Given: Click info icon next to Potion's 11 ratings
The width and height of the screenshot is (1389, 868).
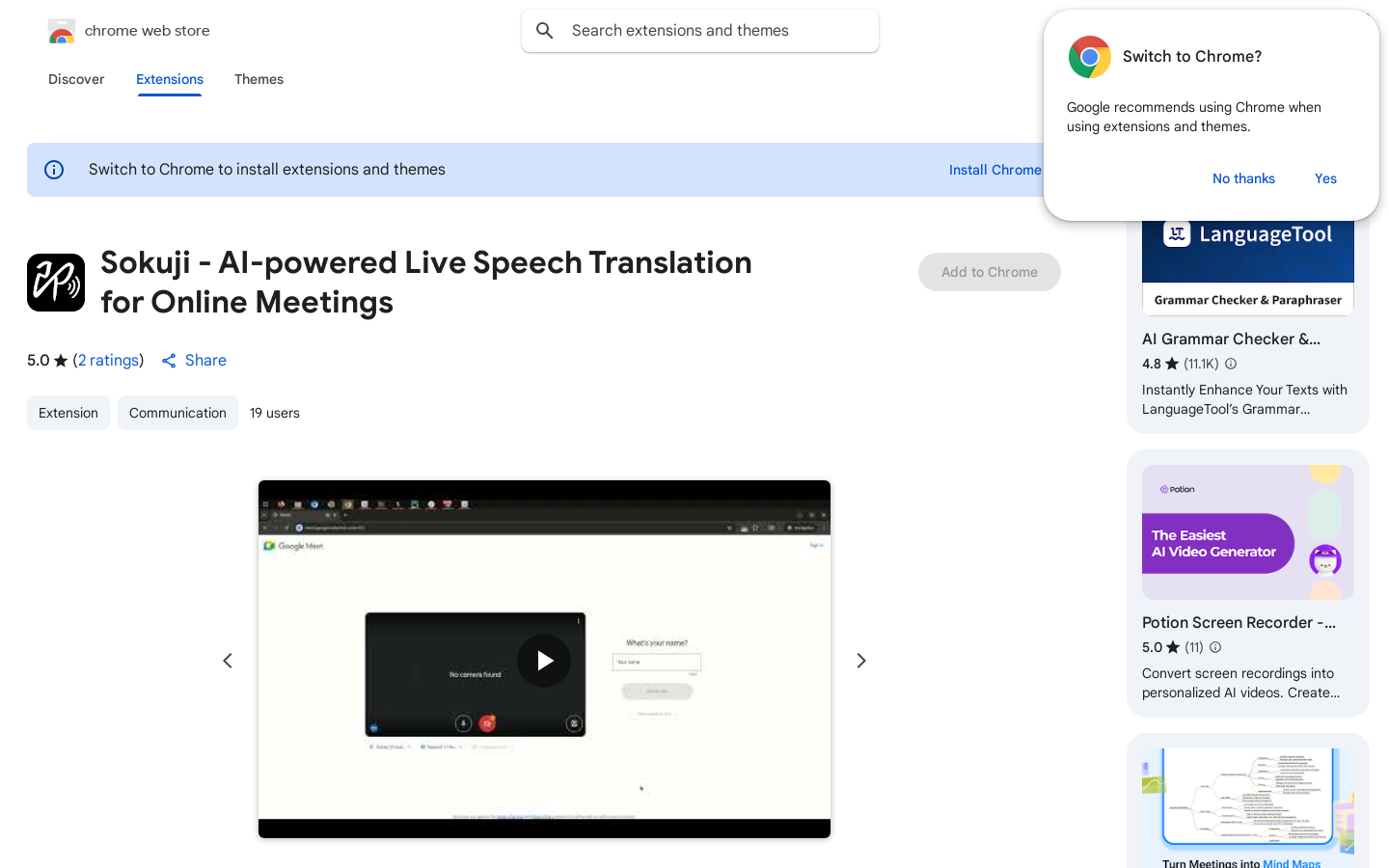Looking at the screenshot, I should 1215,647.
